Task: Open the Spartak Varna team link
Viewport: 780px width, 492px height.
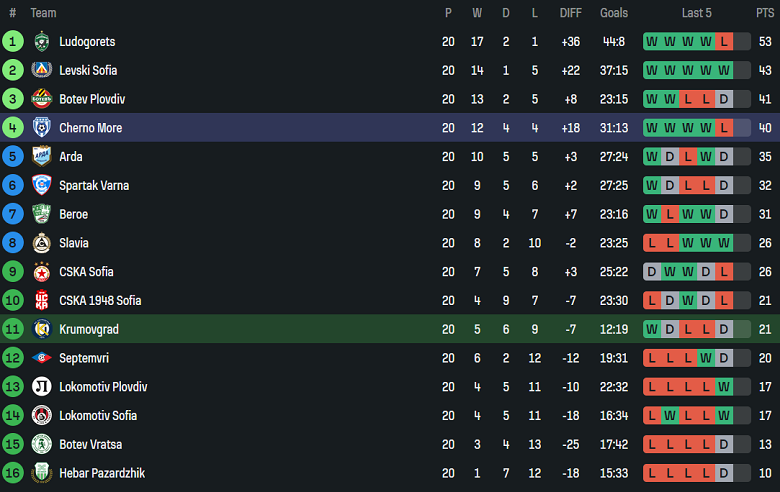Action: click(94, 186)
